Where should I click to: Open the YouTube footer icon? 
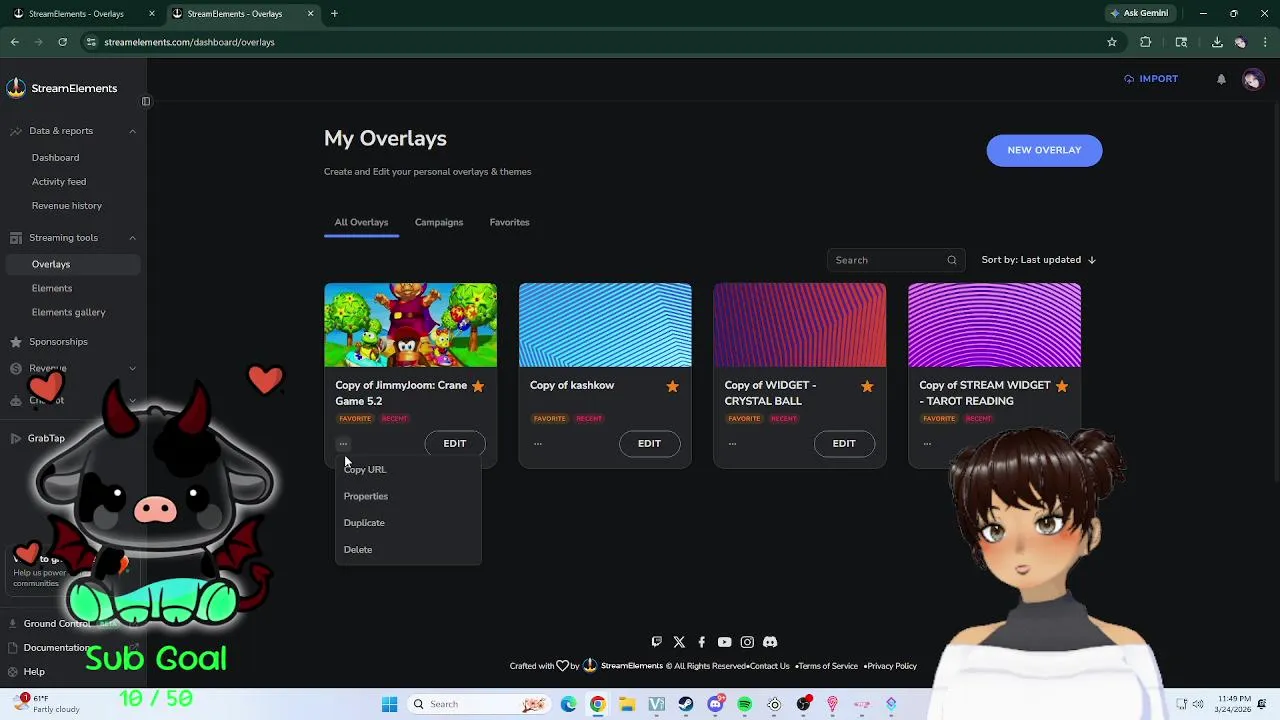click(724, 642)
